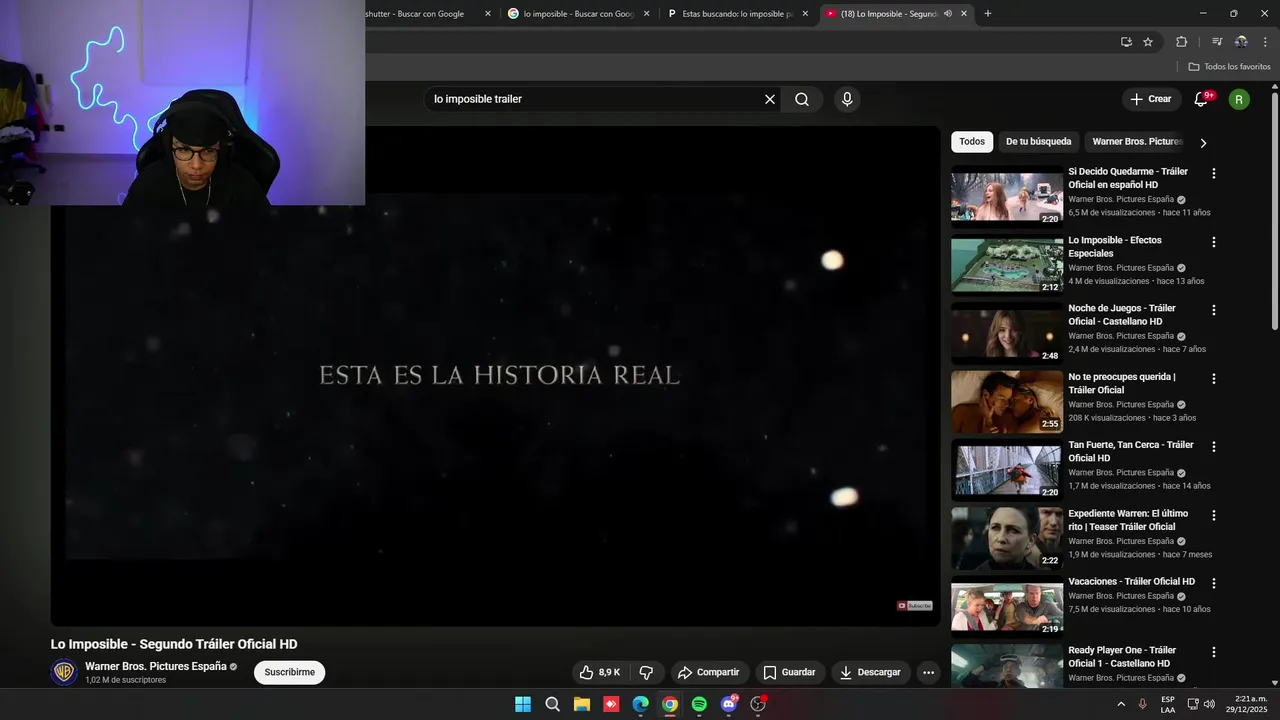Open options for Si Decido Quedarme video
The width and height of the screenshot is (1280, 720).
pyautogui.click(x=1214, y=173)
